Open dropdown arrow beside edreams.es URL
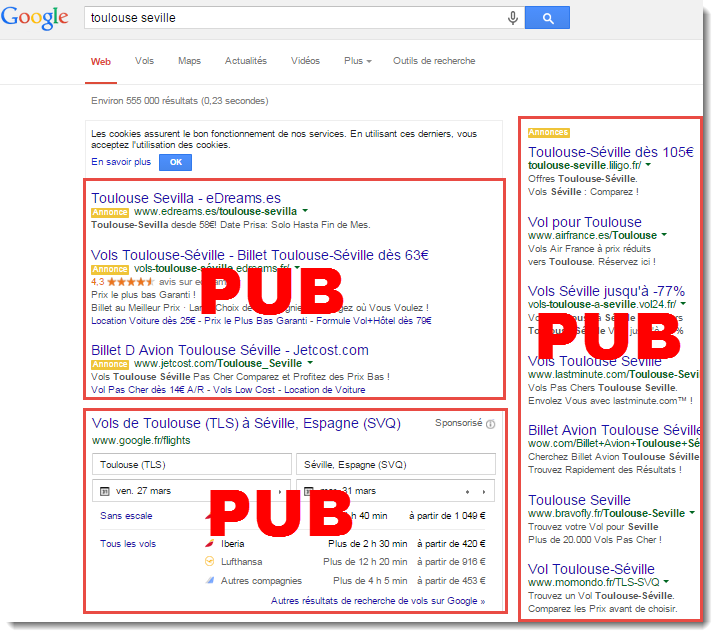This screenshot has width=718, height=637. [x=305, y=211]
